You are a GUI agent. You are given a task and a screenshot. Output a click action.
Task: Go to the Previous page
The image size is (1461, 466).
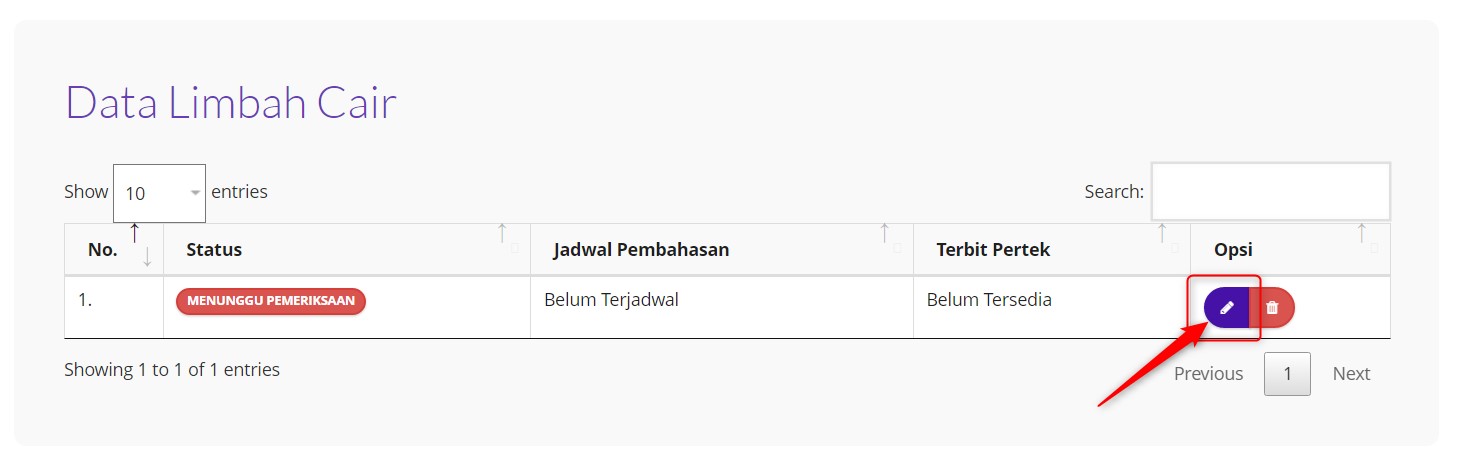click(1208, 374)
